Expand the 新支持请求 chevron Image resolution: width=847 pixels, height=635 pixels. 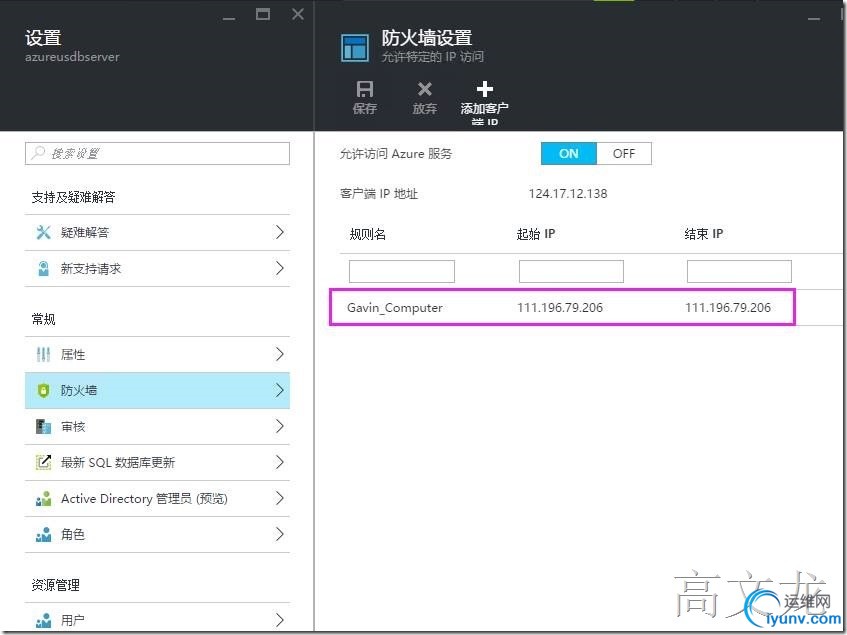(279, 268)
